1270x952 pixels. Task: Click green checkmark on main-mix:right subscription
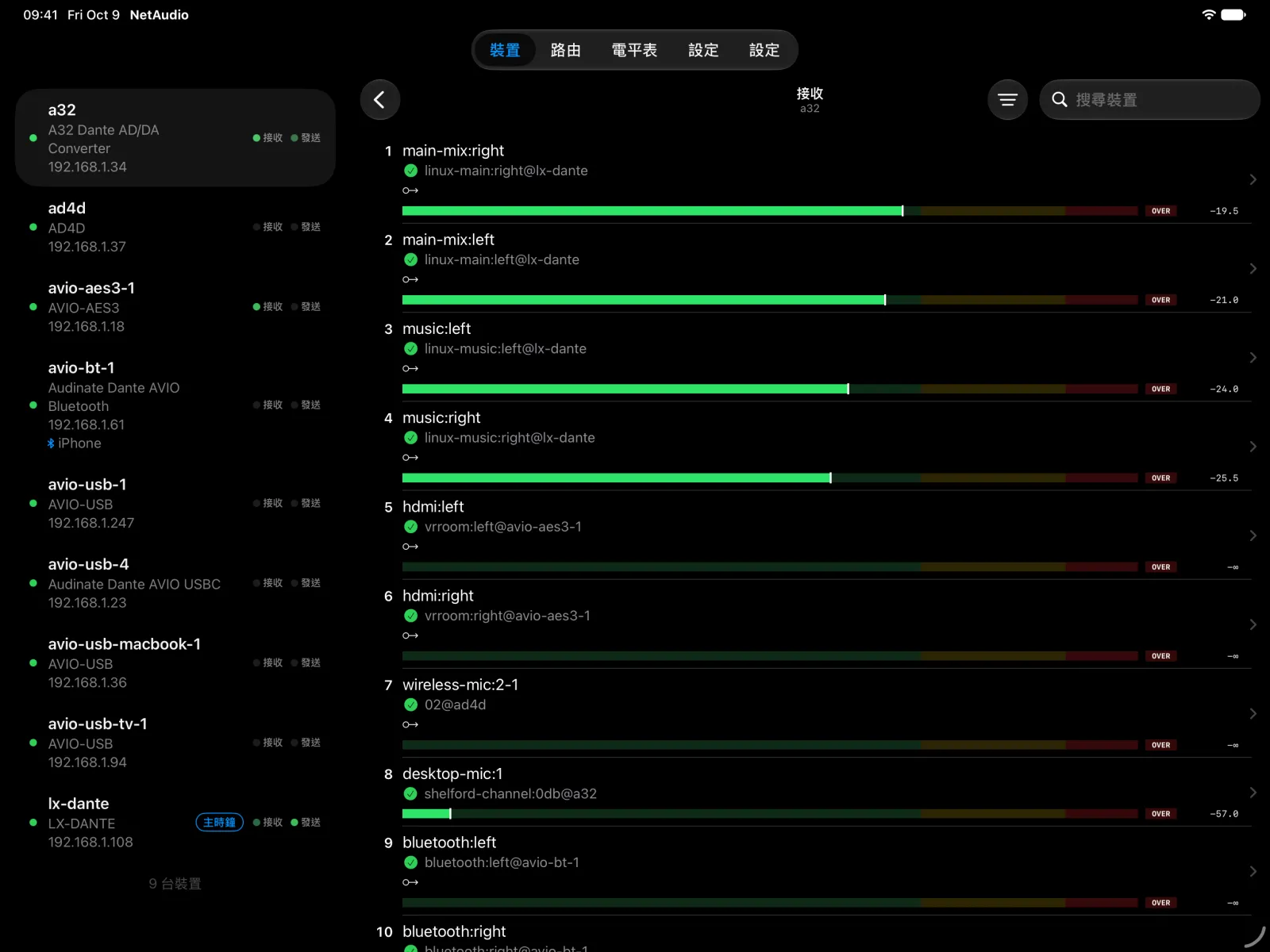(x=411, y=171)
